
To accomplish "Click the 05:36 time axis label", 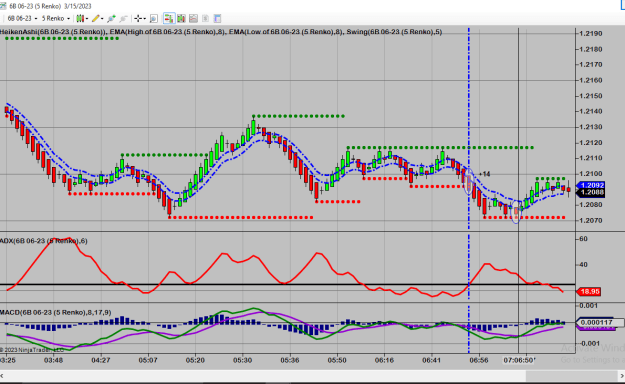I will click(x=290, y=360).
